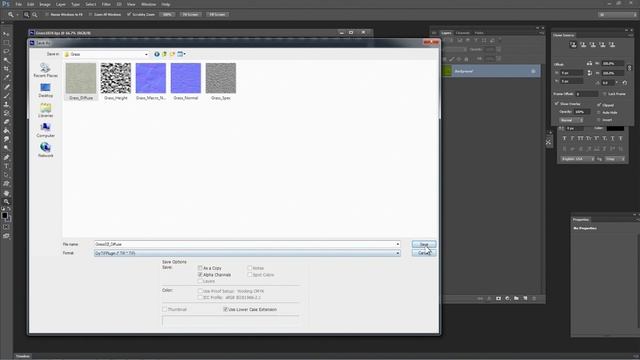The height and width of the screenshot is (360, 640).
Task: Click the Zoom Out icon in options bar
Action: (x=35, y=15)
